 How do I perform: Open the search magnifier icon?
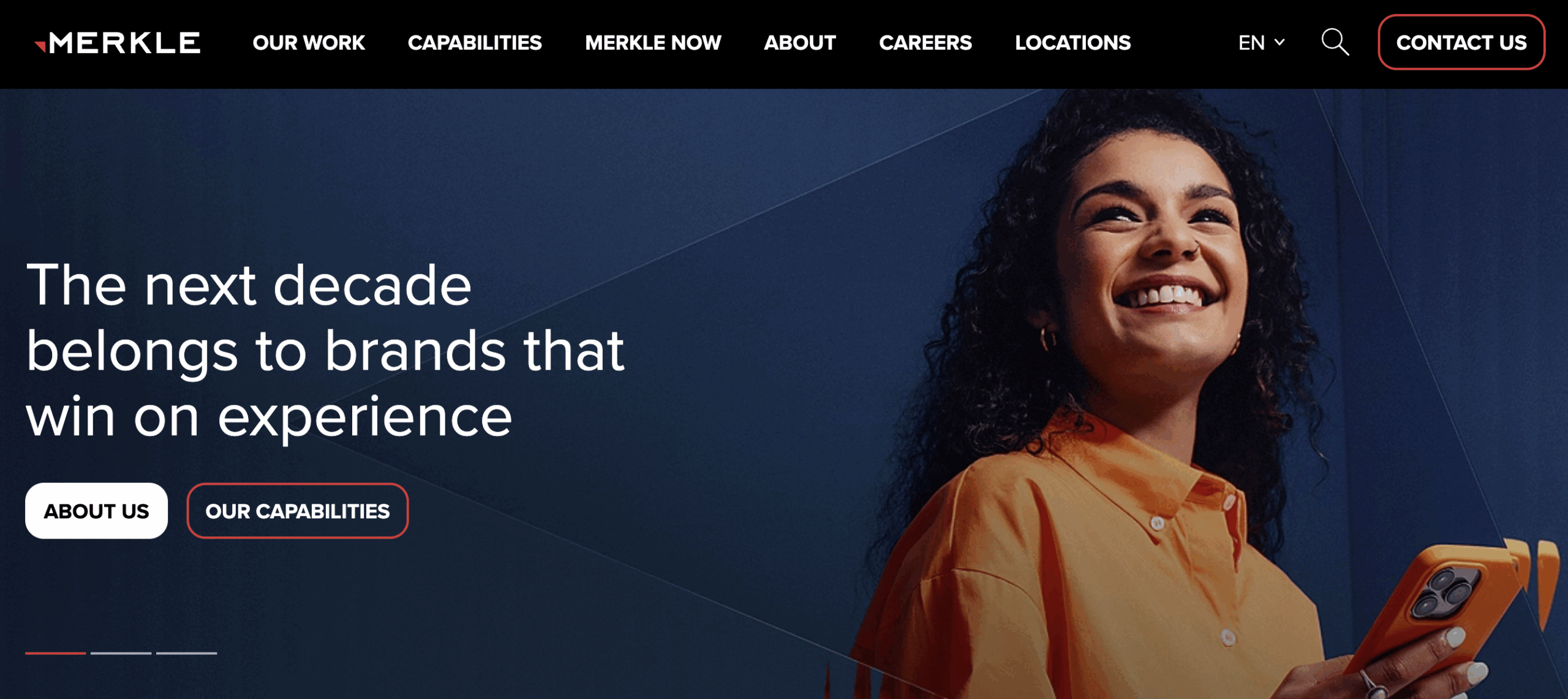click(x=1335, y=42)
